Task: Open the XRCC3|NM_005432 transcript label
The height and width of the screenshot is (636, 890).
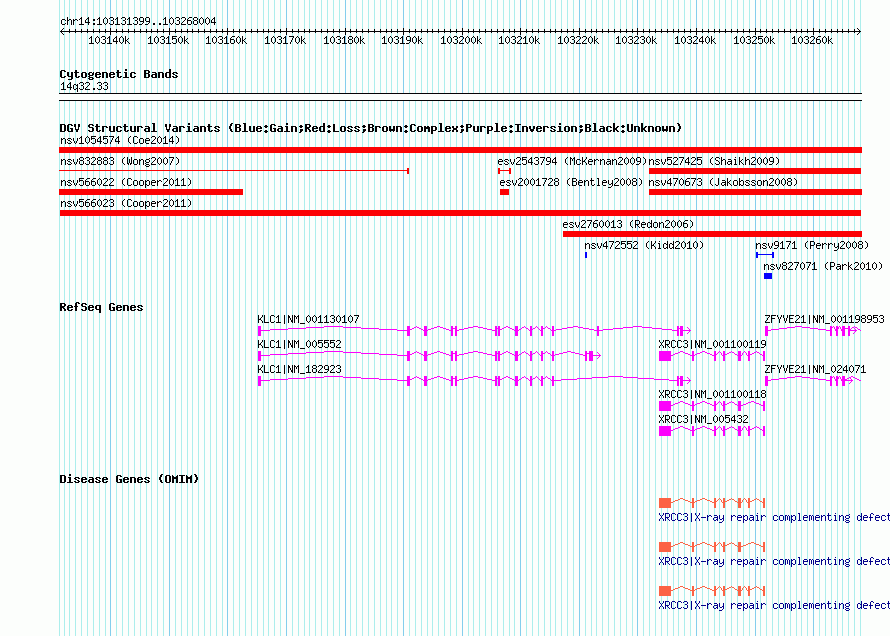Action: [x=703, y=419]
